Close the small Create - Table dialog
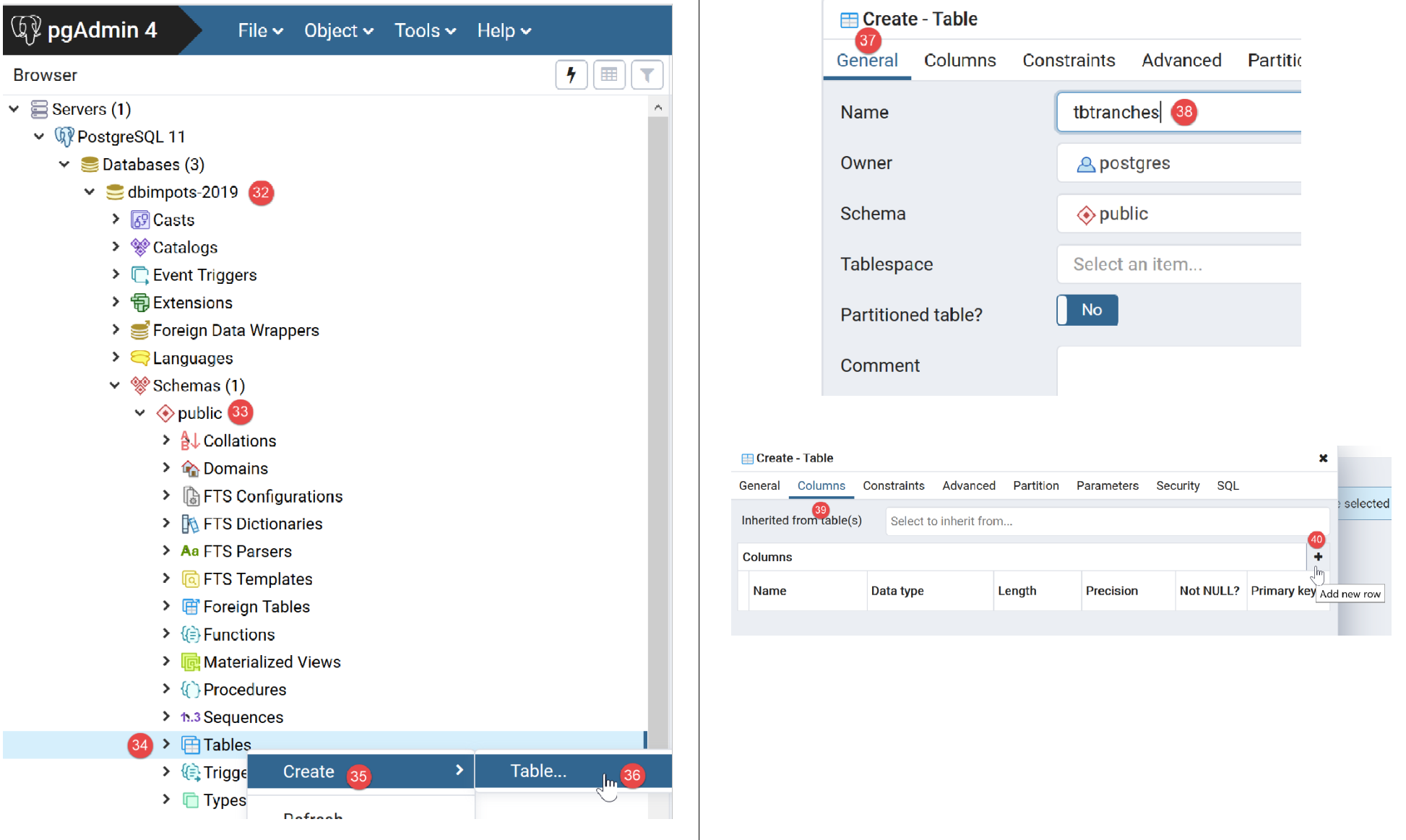The height and width of the screenshot is (840, 1406). 1323,458
